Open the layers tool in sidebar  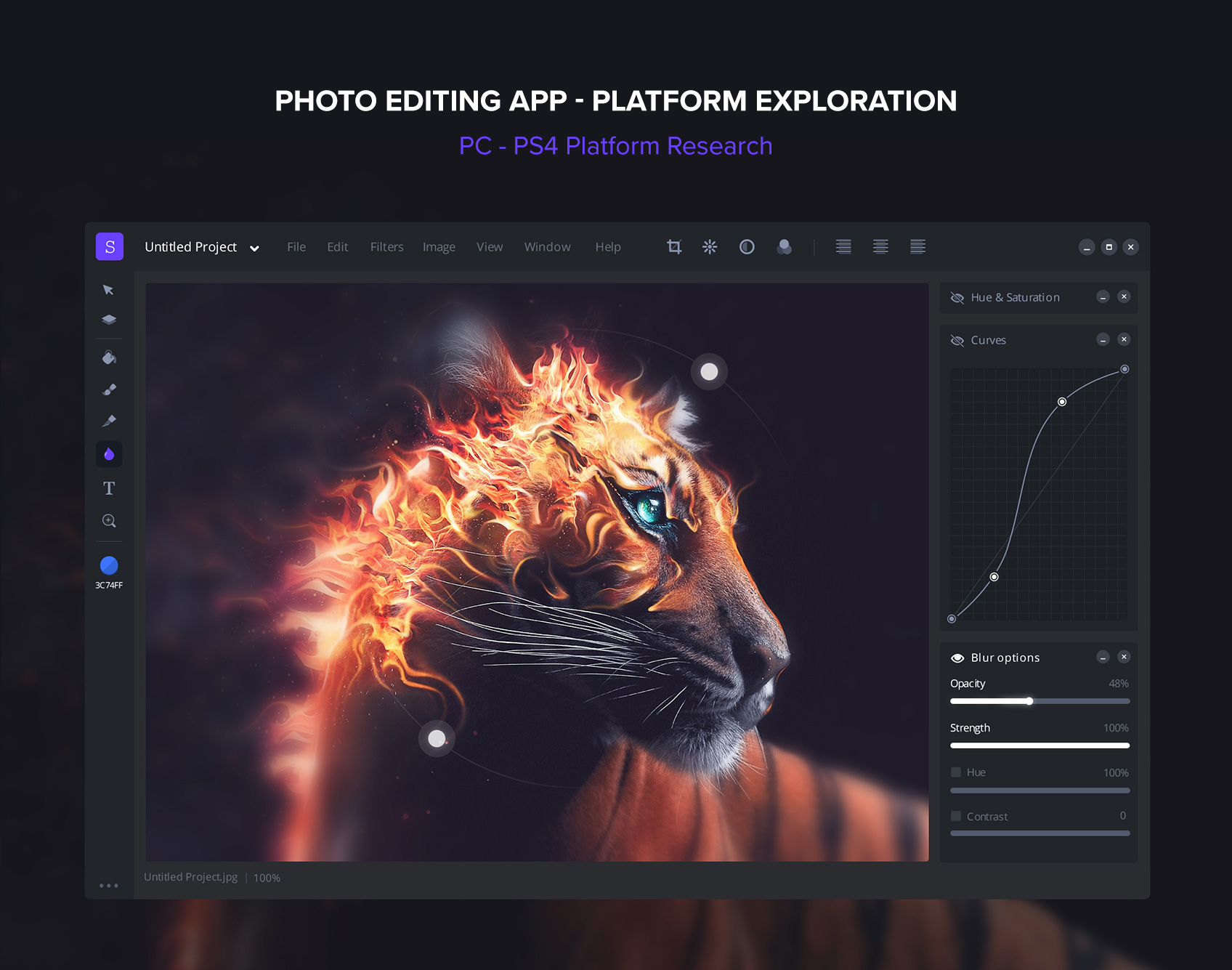coord(109,320)
